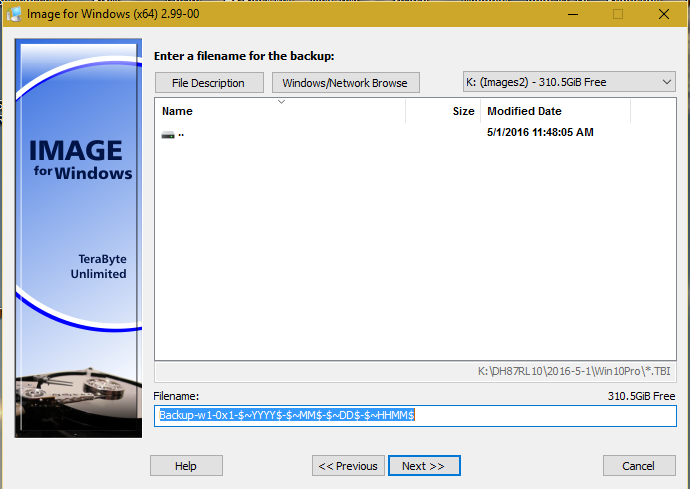
Task: Select the 5/1/2016 11:48:05 AM date entry
Action: pos(540,132)
